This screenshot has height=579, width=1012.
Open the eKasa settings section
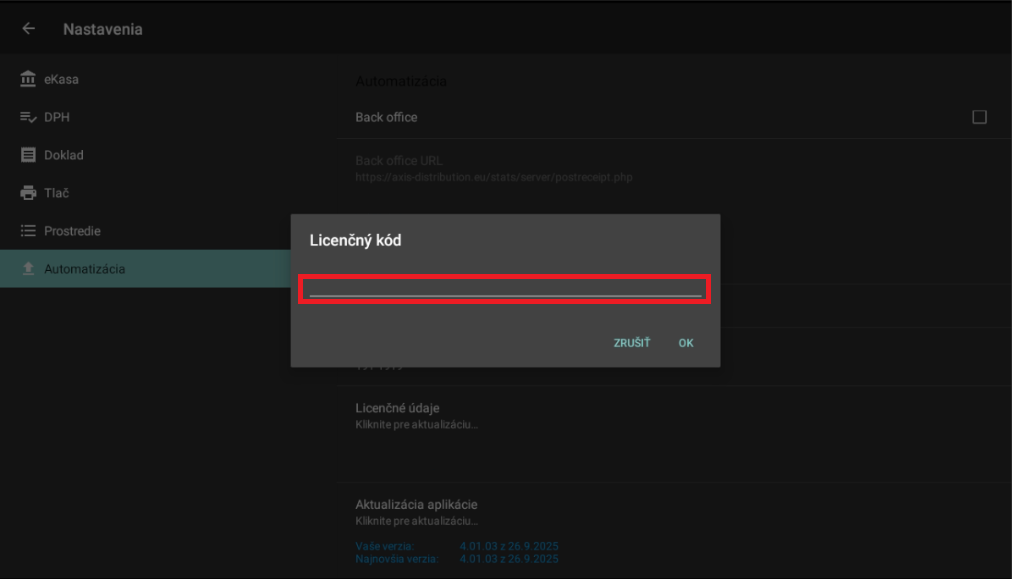[61, 79]
